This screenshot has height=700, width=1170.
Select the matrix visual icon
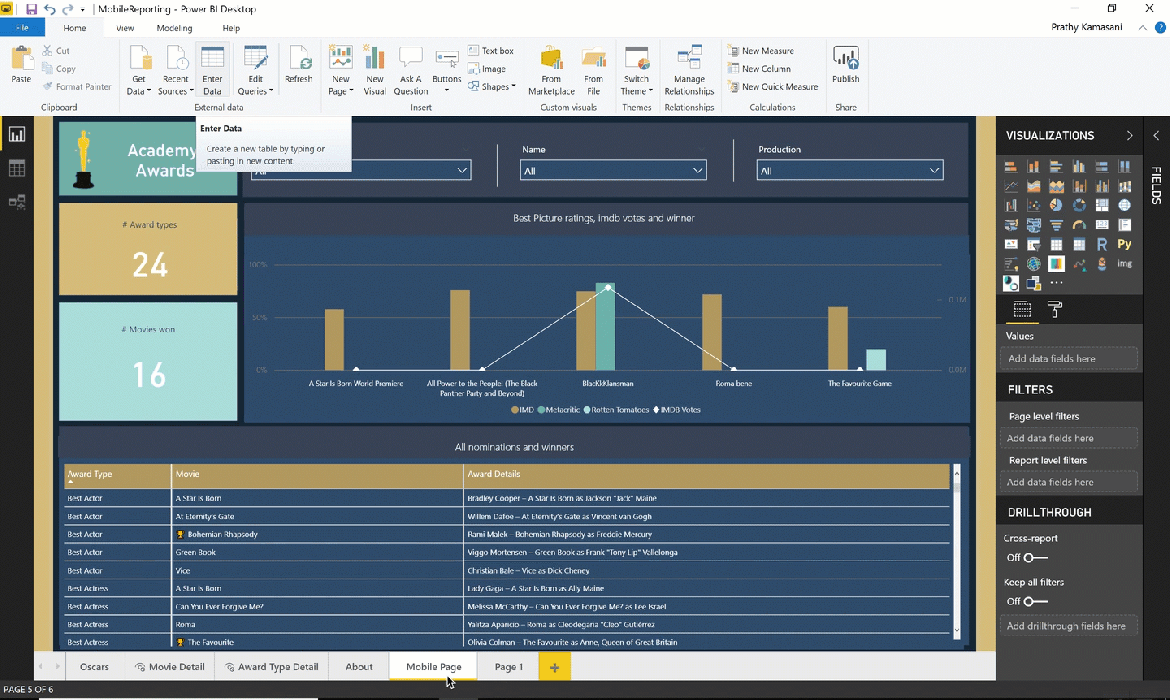click(1079, 244)
